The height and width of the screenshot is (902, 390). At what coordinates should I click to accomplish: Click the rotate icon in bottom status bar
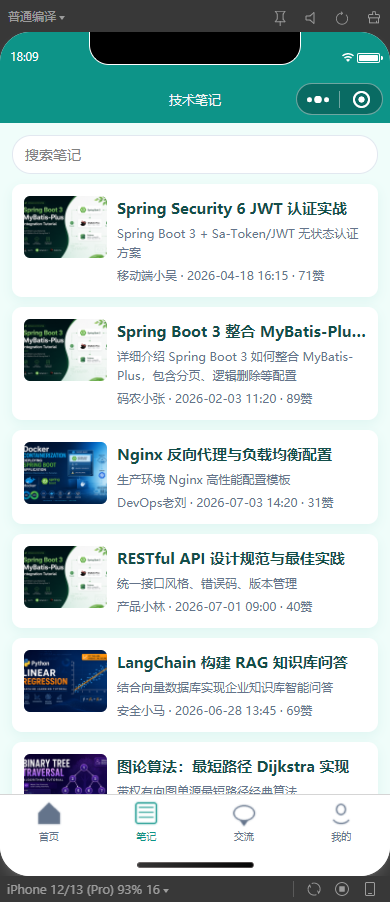[x=314, y=889]
